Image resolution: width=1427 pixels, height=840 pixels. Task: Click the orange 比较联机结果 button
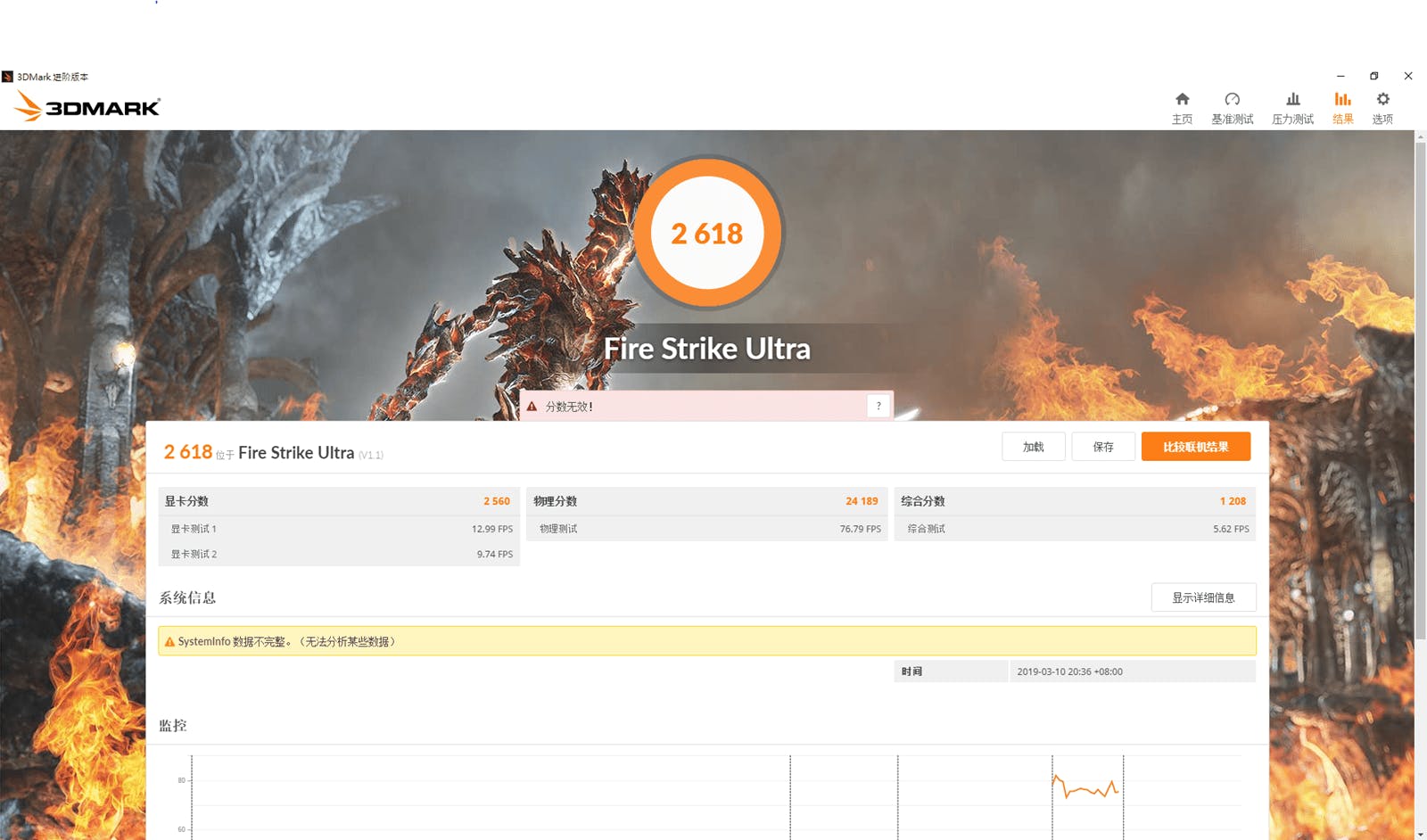point(1195,447)
